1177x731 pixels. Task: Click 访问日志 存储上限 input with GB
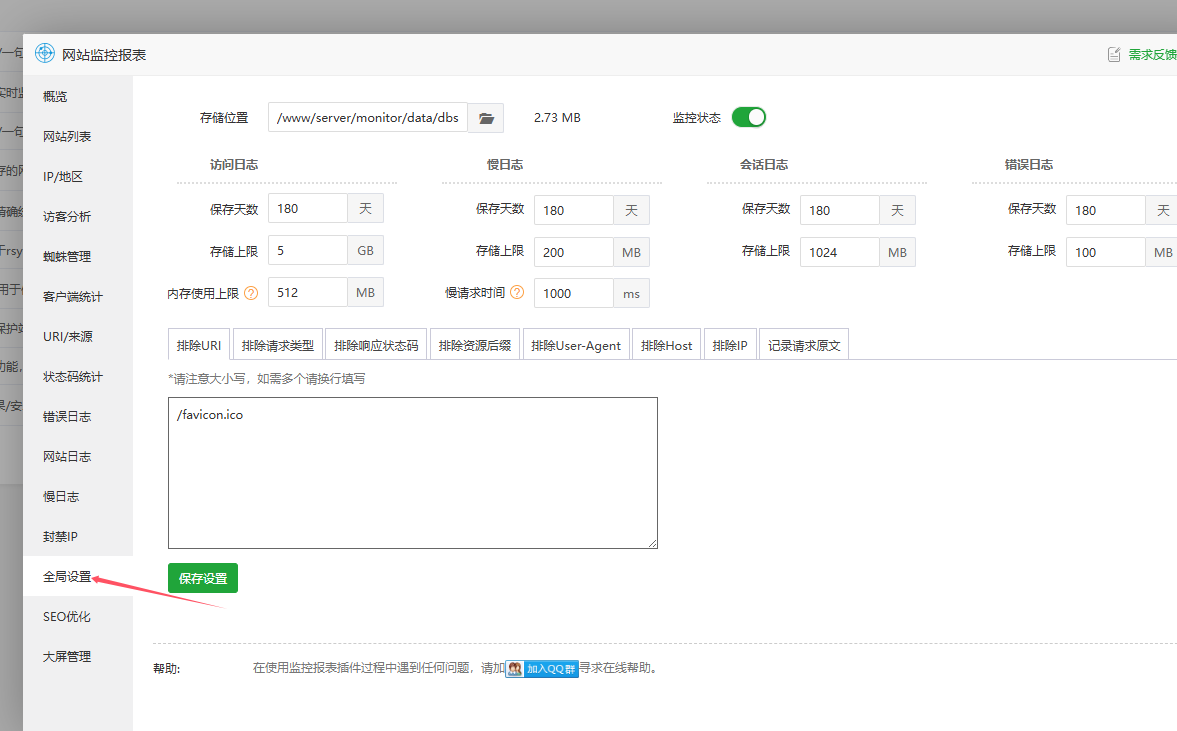point(308,250)
